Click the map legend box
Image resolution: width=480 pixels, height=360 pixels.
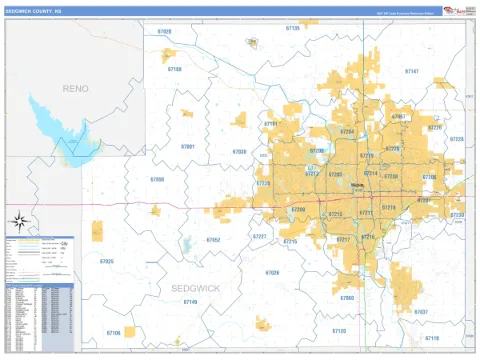point(39,260)
